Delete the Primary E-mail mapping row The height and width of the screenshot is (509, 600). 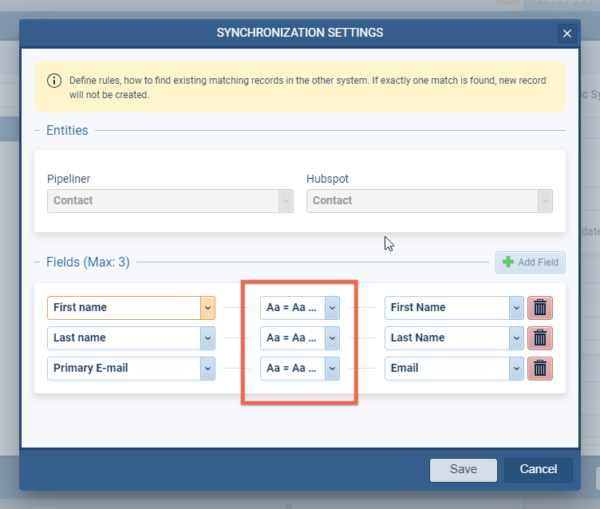540,368
